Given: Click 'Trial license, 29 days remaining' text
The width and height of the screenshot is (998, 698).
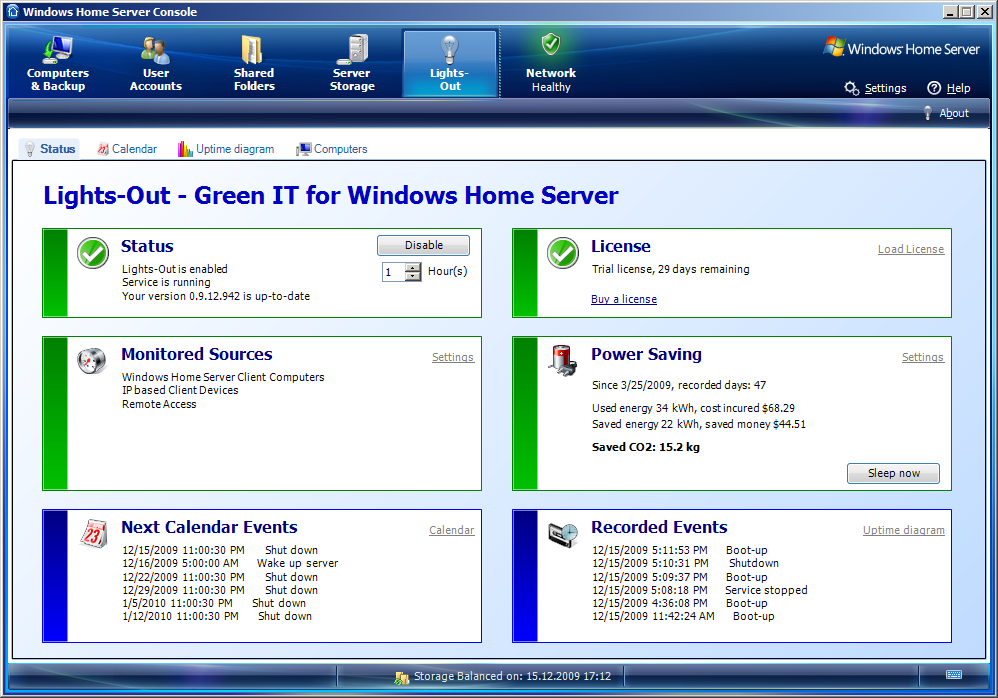Looking at the screenshot, I should coord(670,269).
